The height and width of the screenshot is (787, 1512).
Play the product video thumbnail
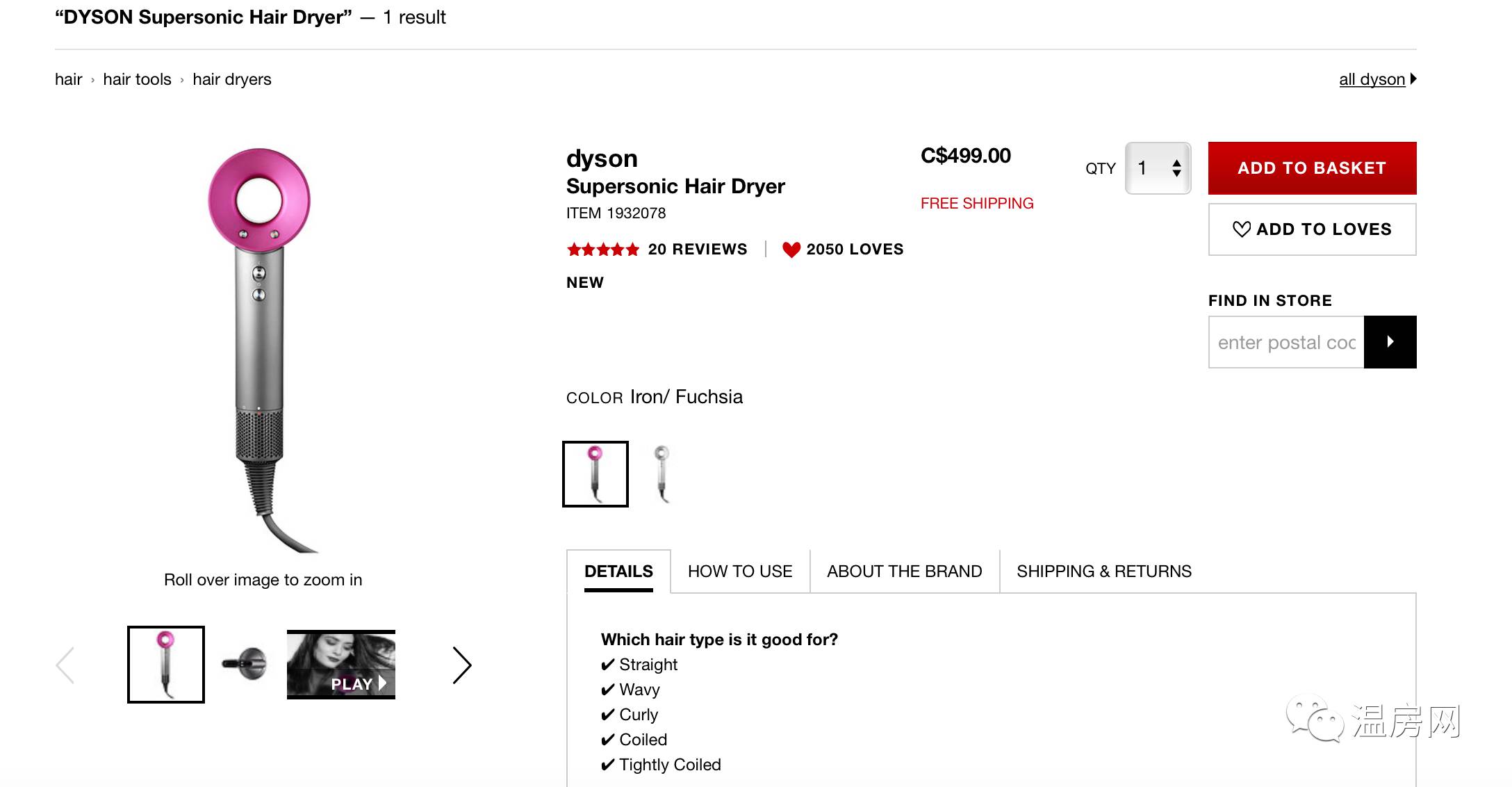341,665
